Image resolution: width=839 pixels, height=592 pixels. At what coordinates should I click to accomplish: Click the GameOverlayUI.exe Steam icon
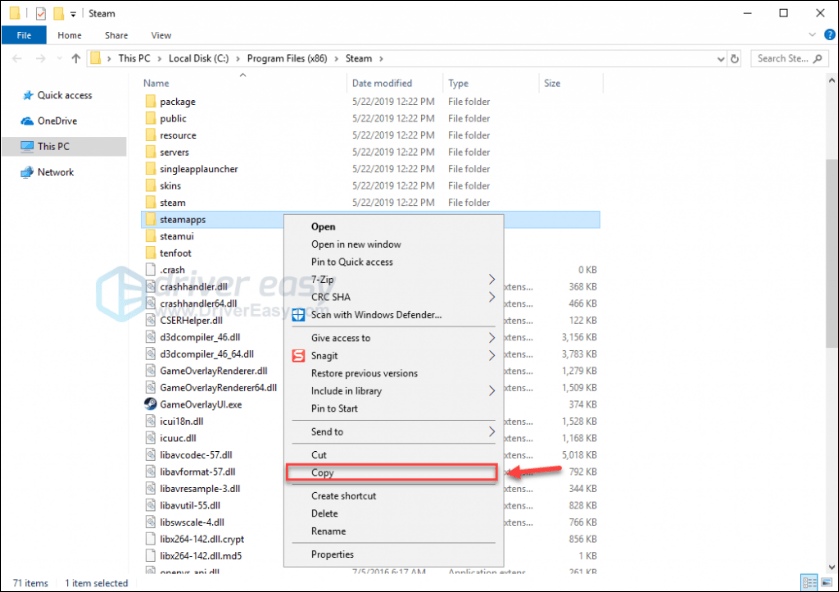coord(150,404)
